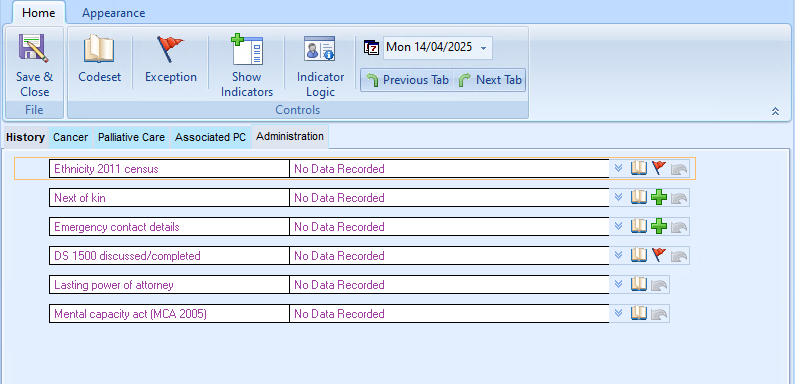Expand Mental capacity act row chevron
The width and height of the screenshot is (795, 384).
pyautogui.click(x=619, y=313)
